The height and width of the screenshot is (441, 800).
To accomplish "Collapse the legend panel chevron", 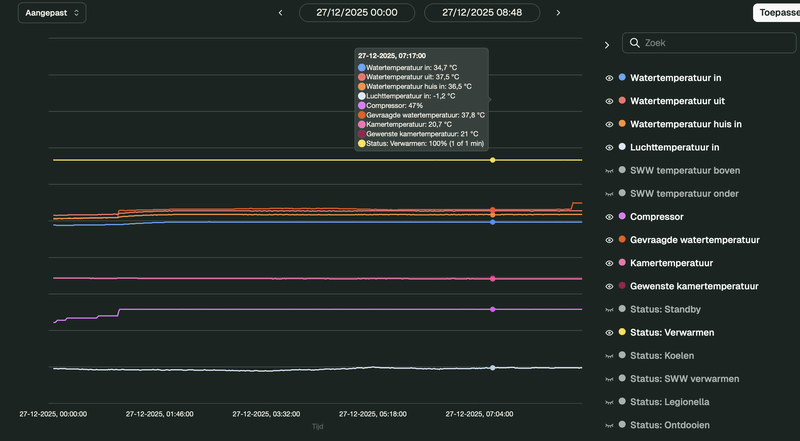I will coord(606,45).
